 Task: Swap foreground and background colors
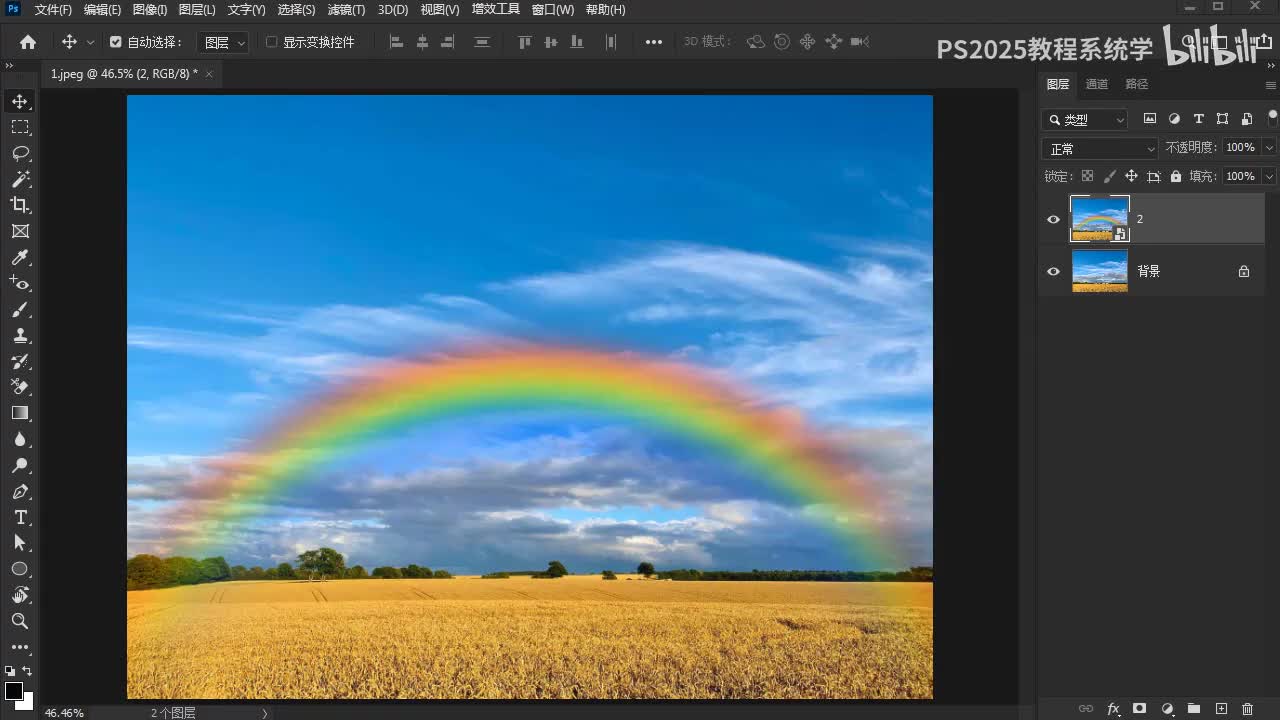coord(27,671)
